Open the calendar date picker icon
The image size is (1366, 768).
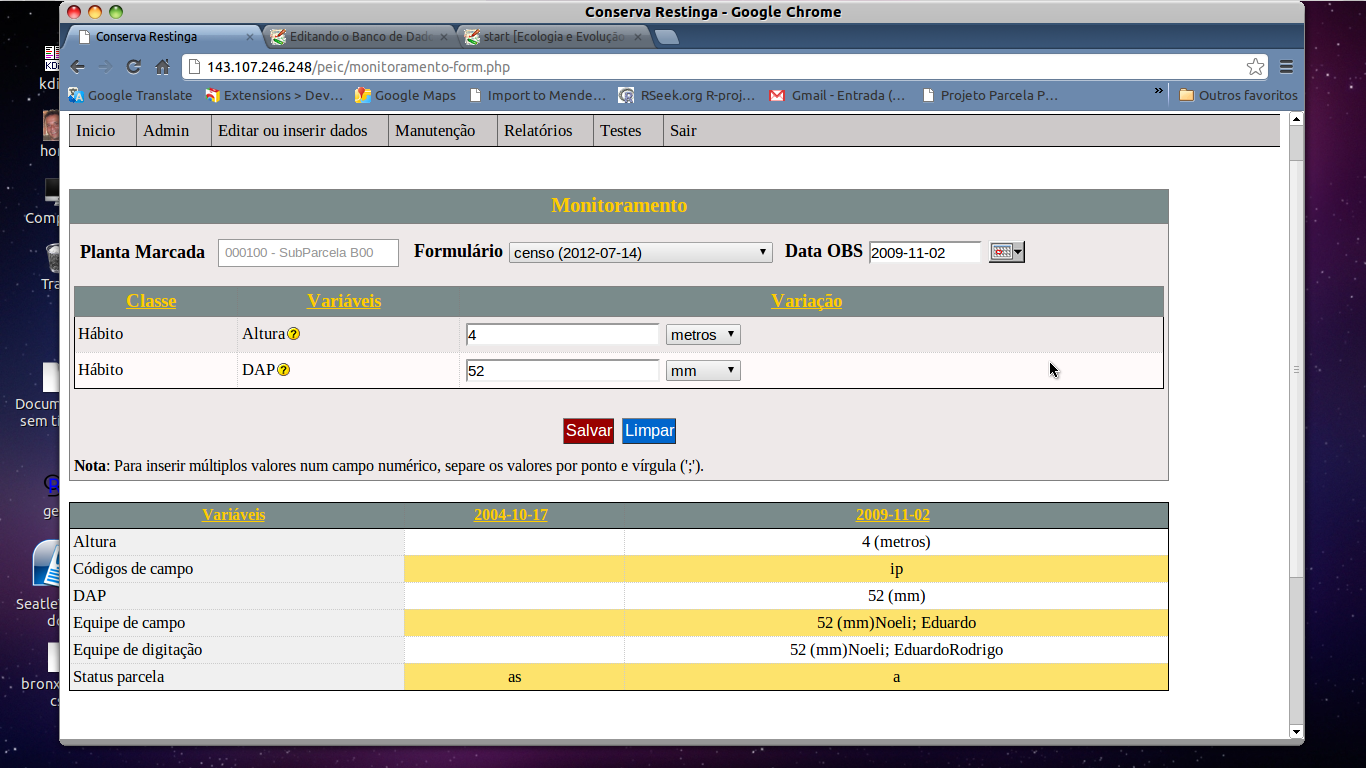(1006, 252)
